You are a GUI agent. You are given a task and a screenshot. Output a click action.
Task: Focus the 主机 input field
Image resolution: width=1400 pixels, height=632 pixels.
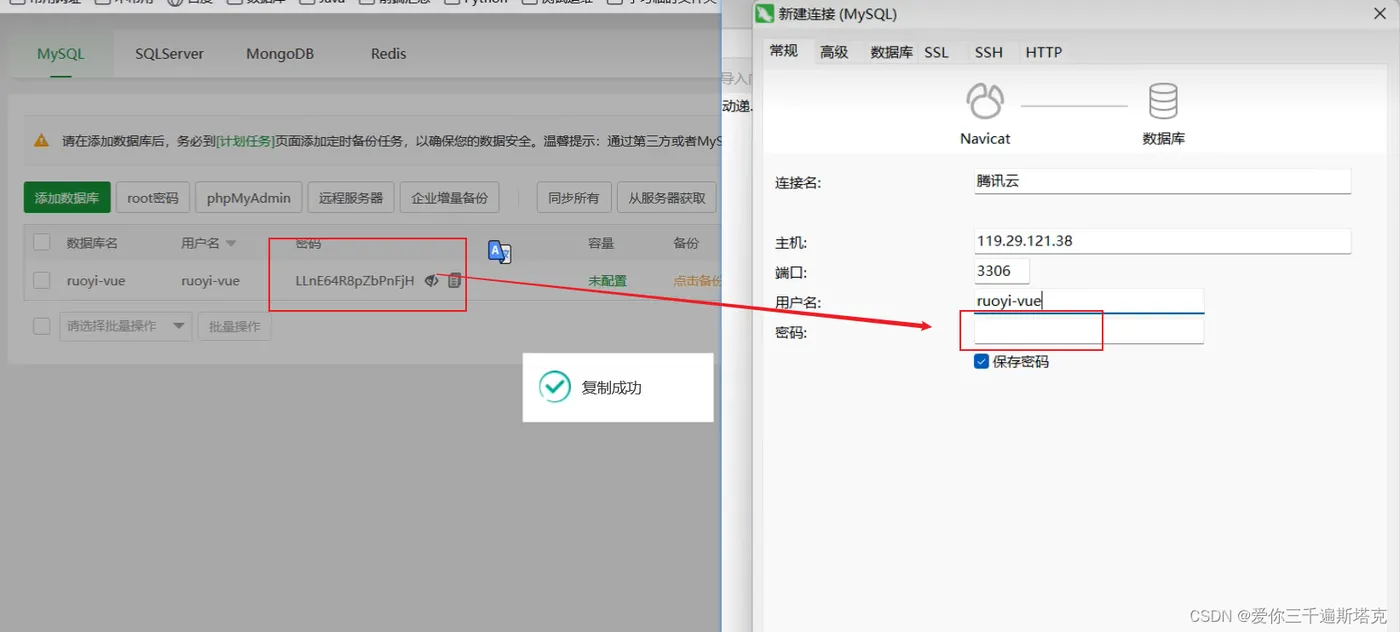(x=1163, y=241)
